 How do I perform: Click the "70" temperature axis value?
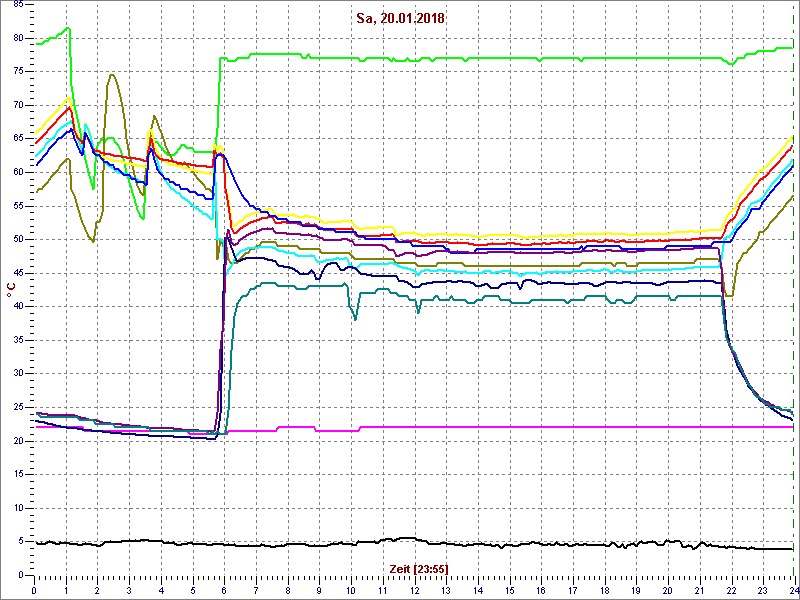click(17, 106)
